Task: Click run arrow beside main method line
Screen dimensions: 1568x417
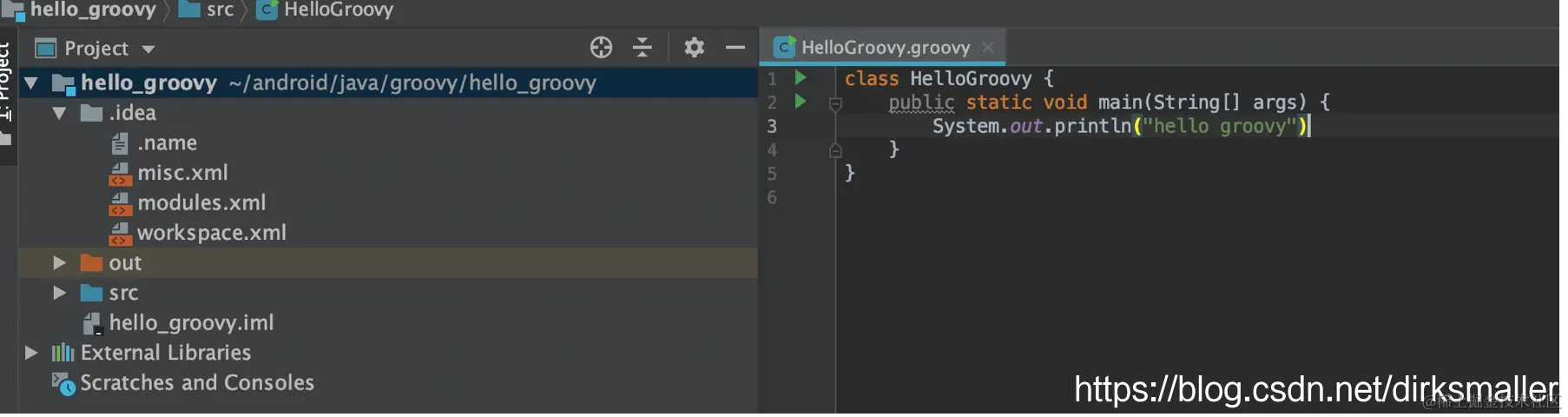Action: pyautogui.click(x=800, y=102)
